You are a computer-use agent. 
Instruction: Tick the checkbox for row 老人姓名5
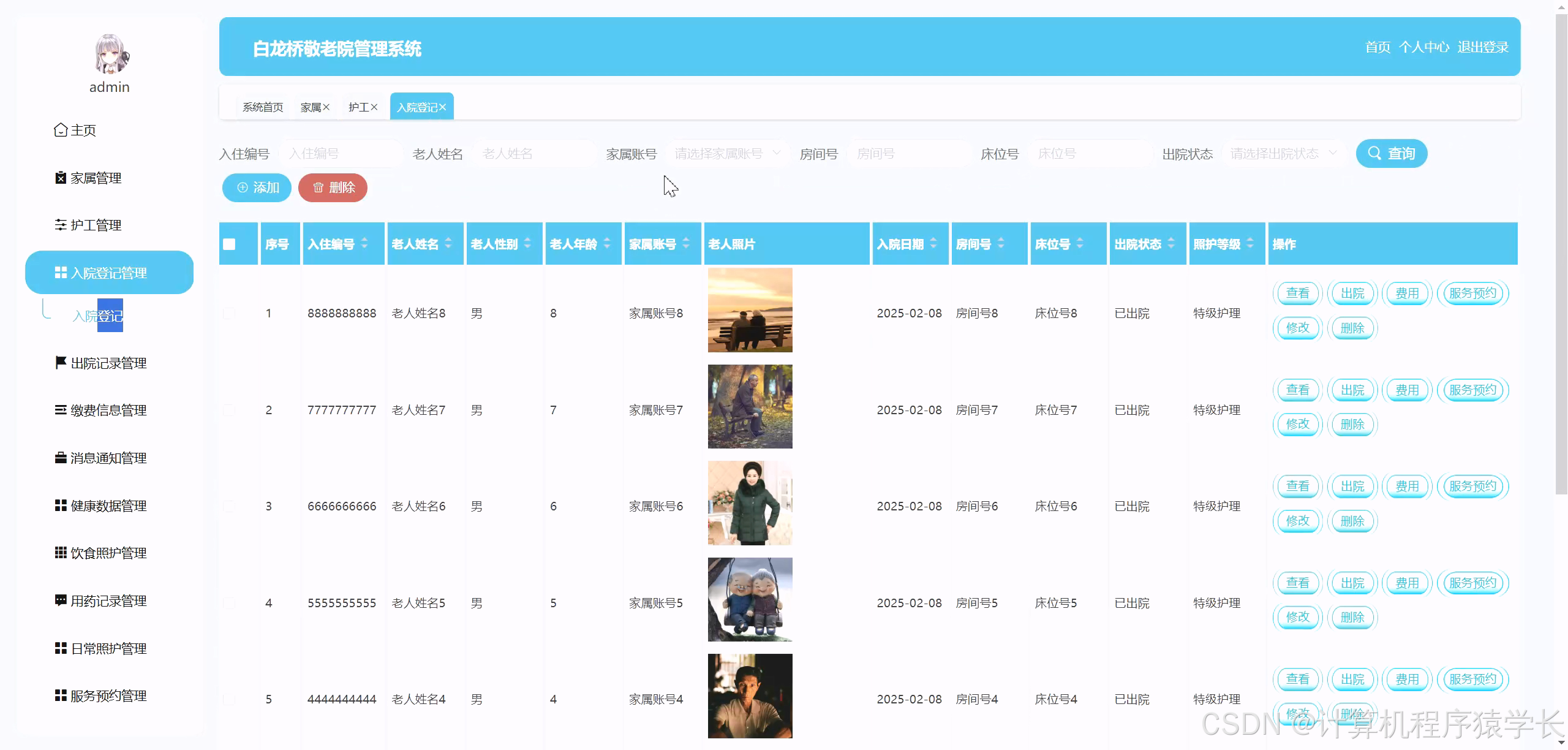[229, 603]
